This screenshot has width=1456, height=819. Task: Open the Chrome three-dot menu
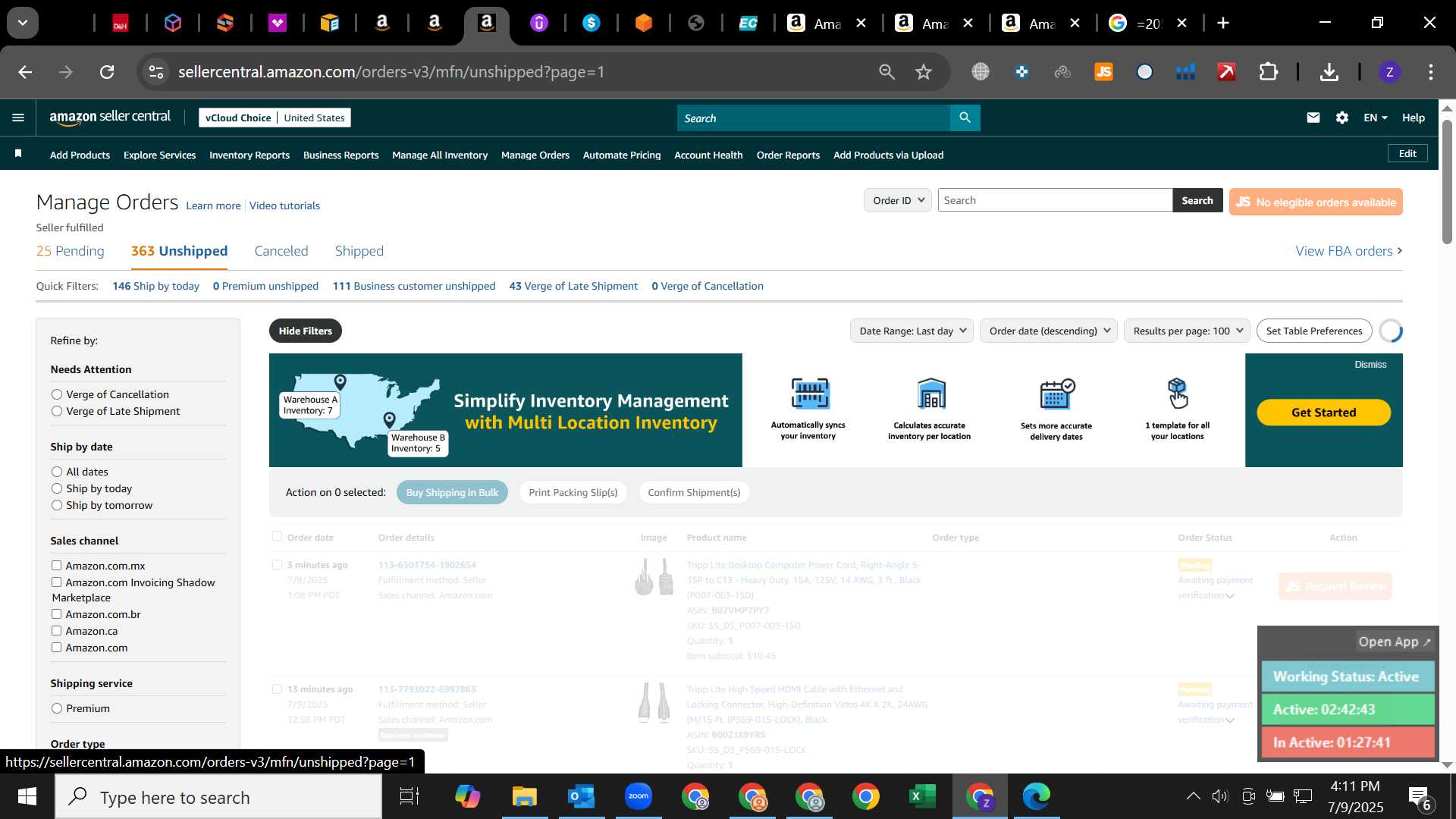1431,72
